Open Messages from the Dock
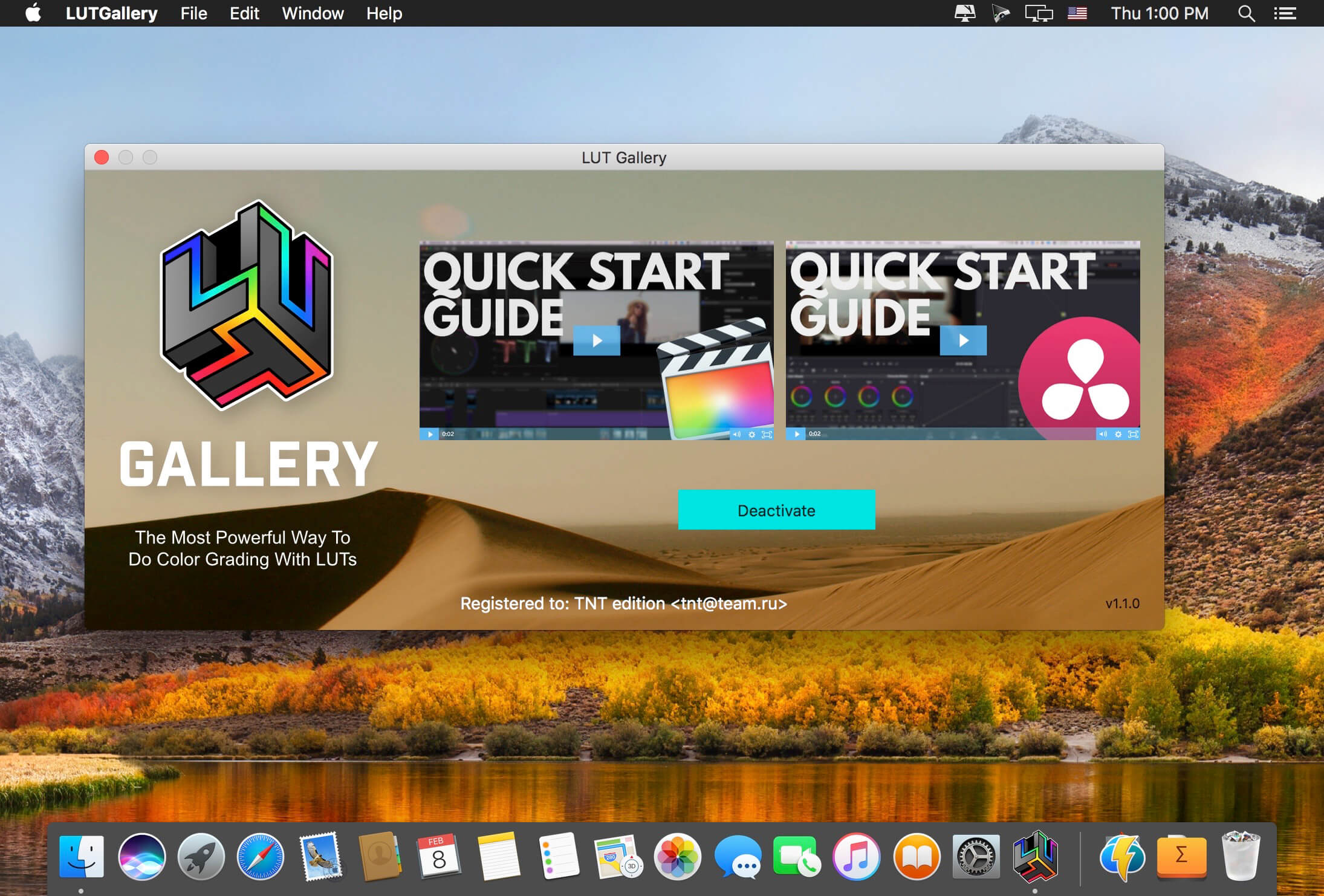 [737, 856]
